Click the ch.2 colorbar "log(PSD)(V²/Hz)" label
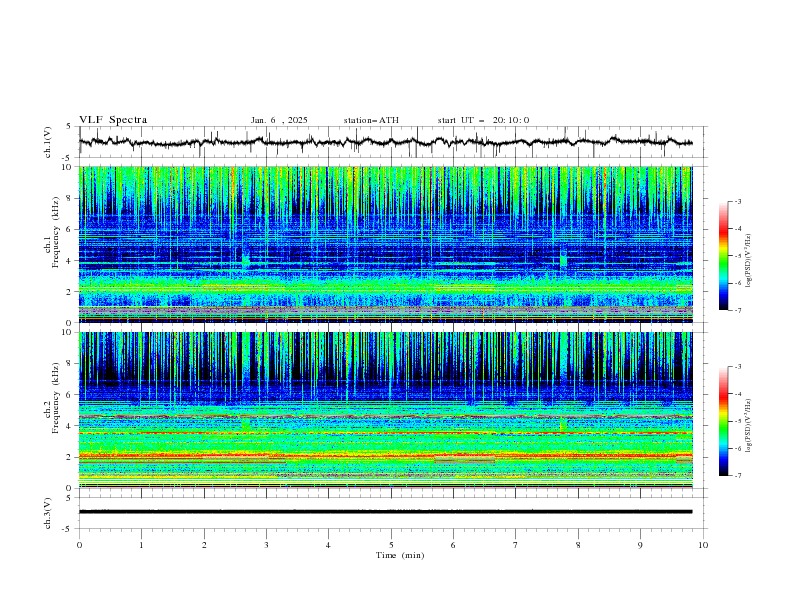This screenshot has width=792, height=612. coord(748,425)
